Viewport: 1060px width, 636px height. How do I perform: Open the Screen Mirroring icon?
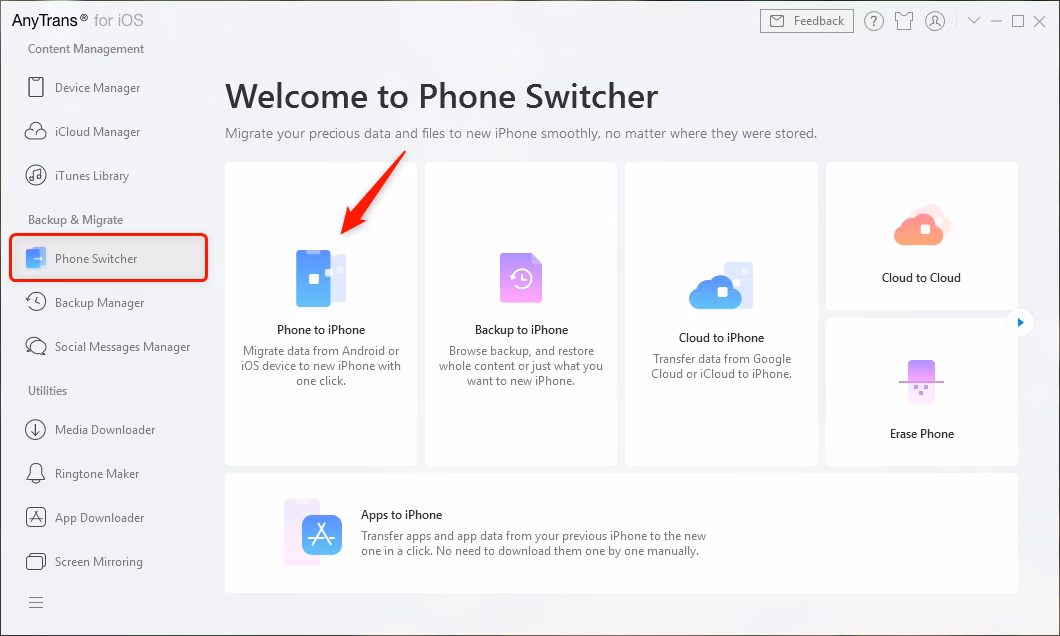pos(33,561)
